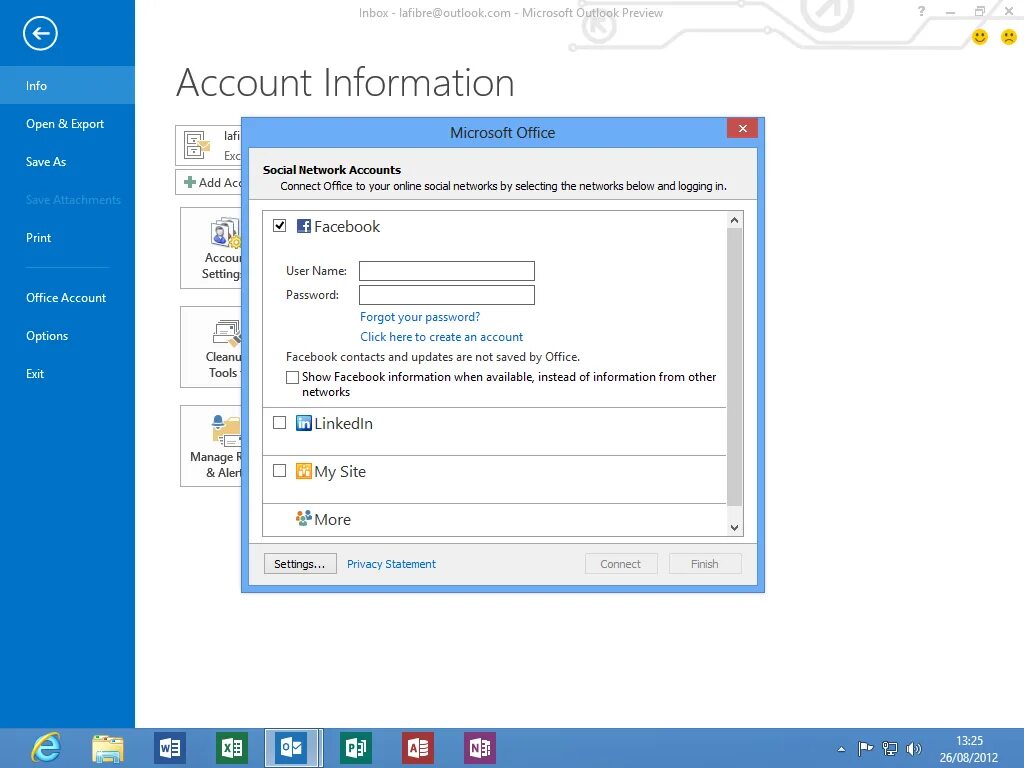This screenshot has width=1024, height=768.
Task: Click the back arrow in Outlook backstage
Action: tap(40, 33)
